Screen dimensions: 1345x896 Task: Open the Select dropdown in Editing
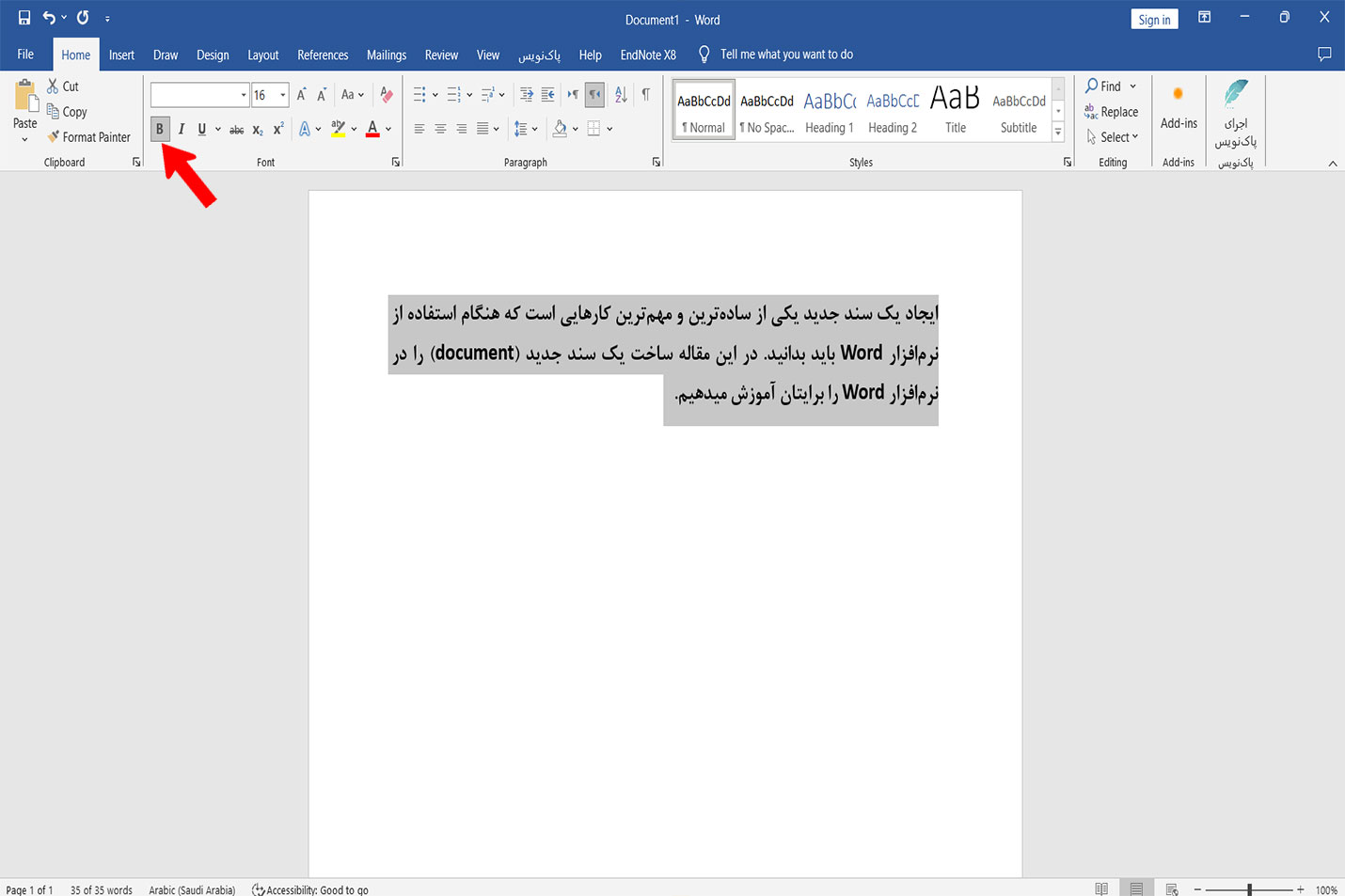(x=1112, y=137)
